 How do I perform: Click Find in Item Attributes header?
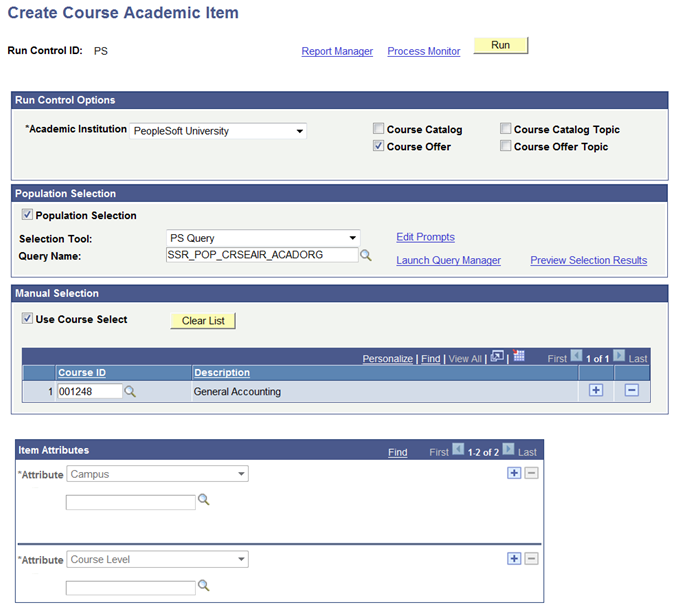pyautogui.click(x=397, y=452)
